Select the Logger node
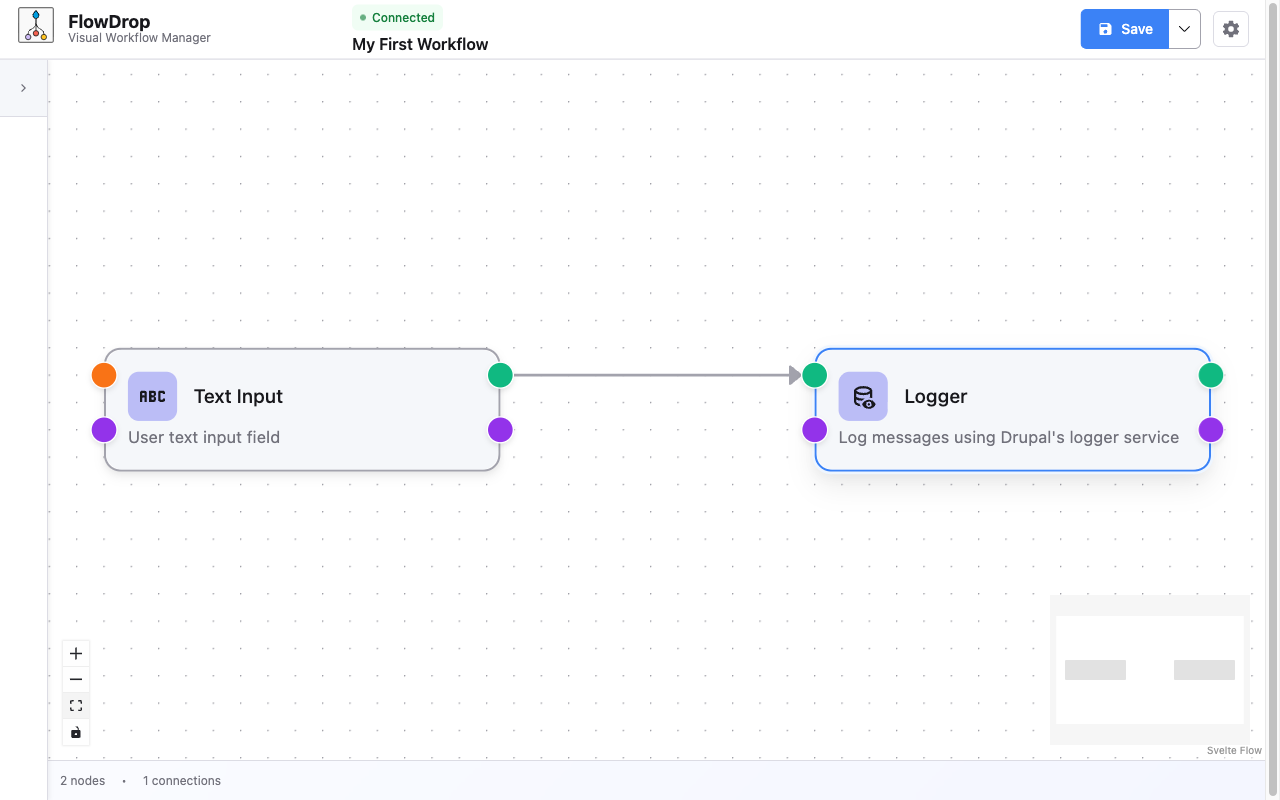The width and height of the screenshot is (1280, 800). pos(1012,410)
